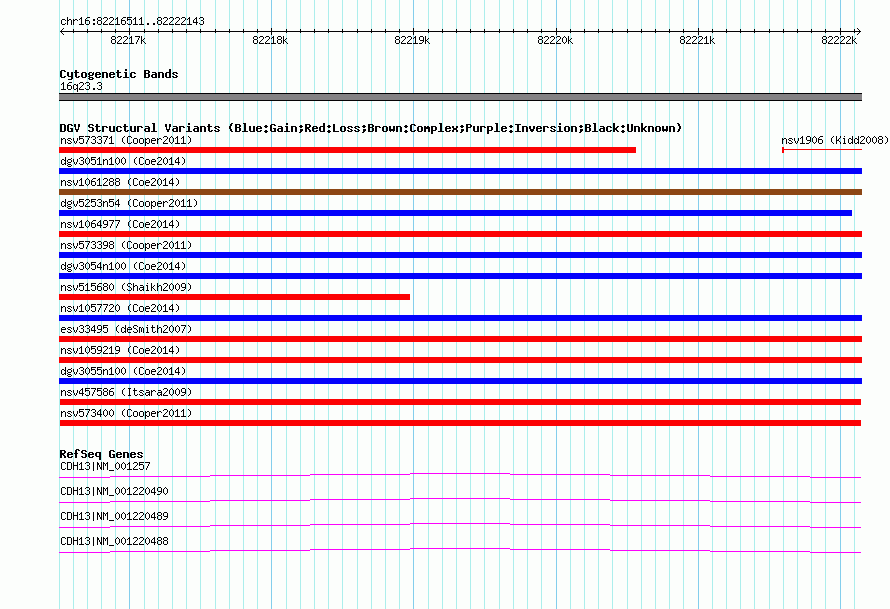Click the 16q23.3 band label
The width and height of the screenshot is (890, 609).
pyautogui.click(x=81, y=86)
